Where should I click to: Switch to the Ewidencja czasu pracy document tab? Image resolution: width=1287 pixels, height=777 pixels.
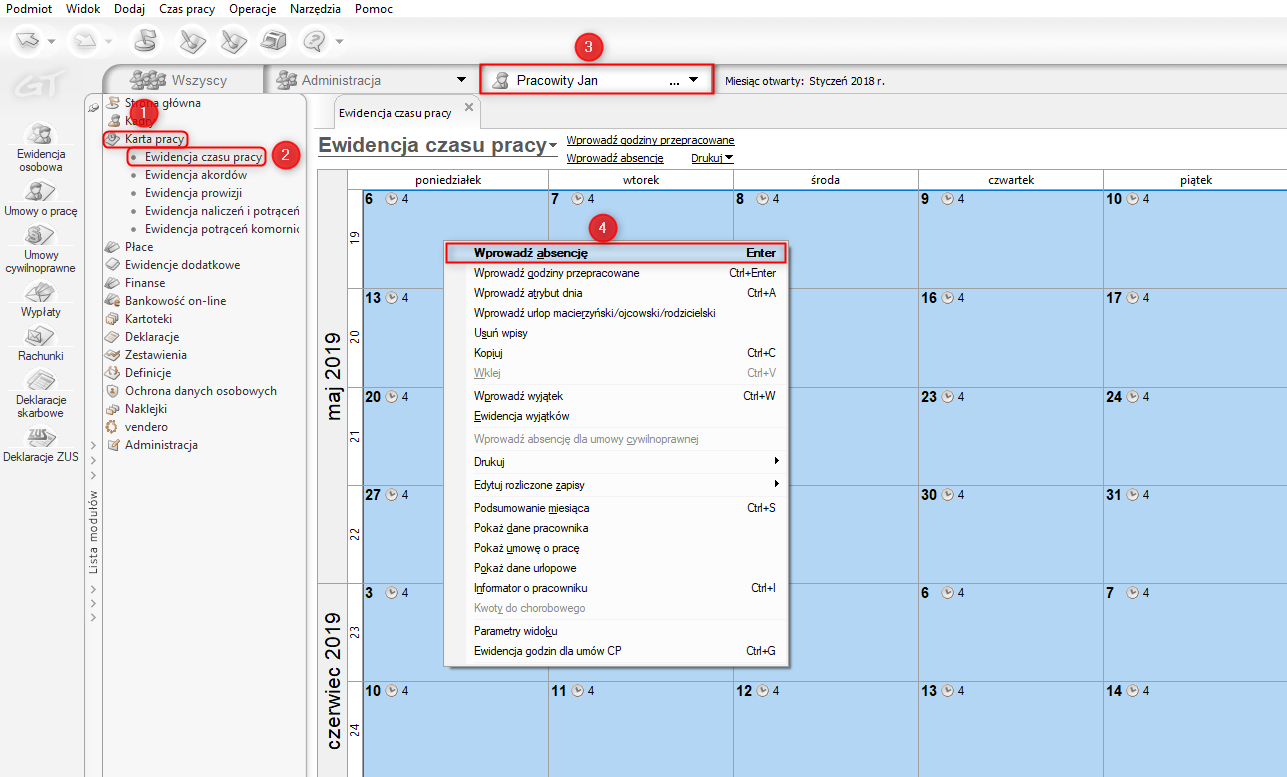(x=395, y=113)
